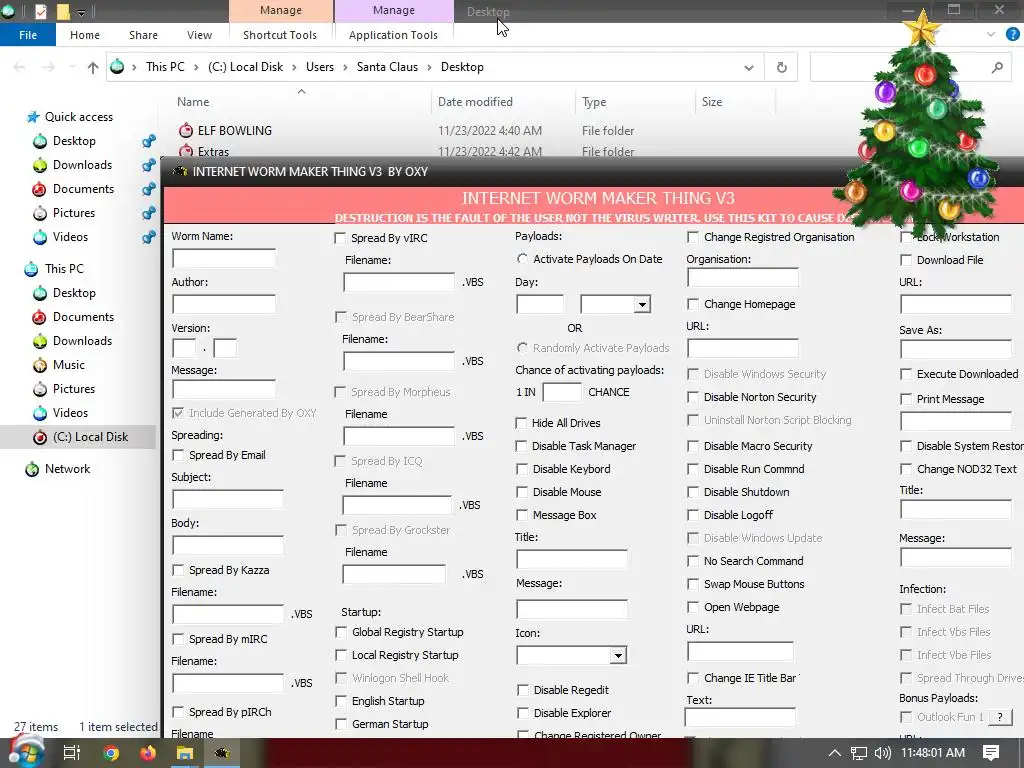Click This PC in navigation pane
This screenshot has width=1024, height=768.
click(x=64, y=269)
